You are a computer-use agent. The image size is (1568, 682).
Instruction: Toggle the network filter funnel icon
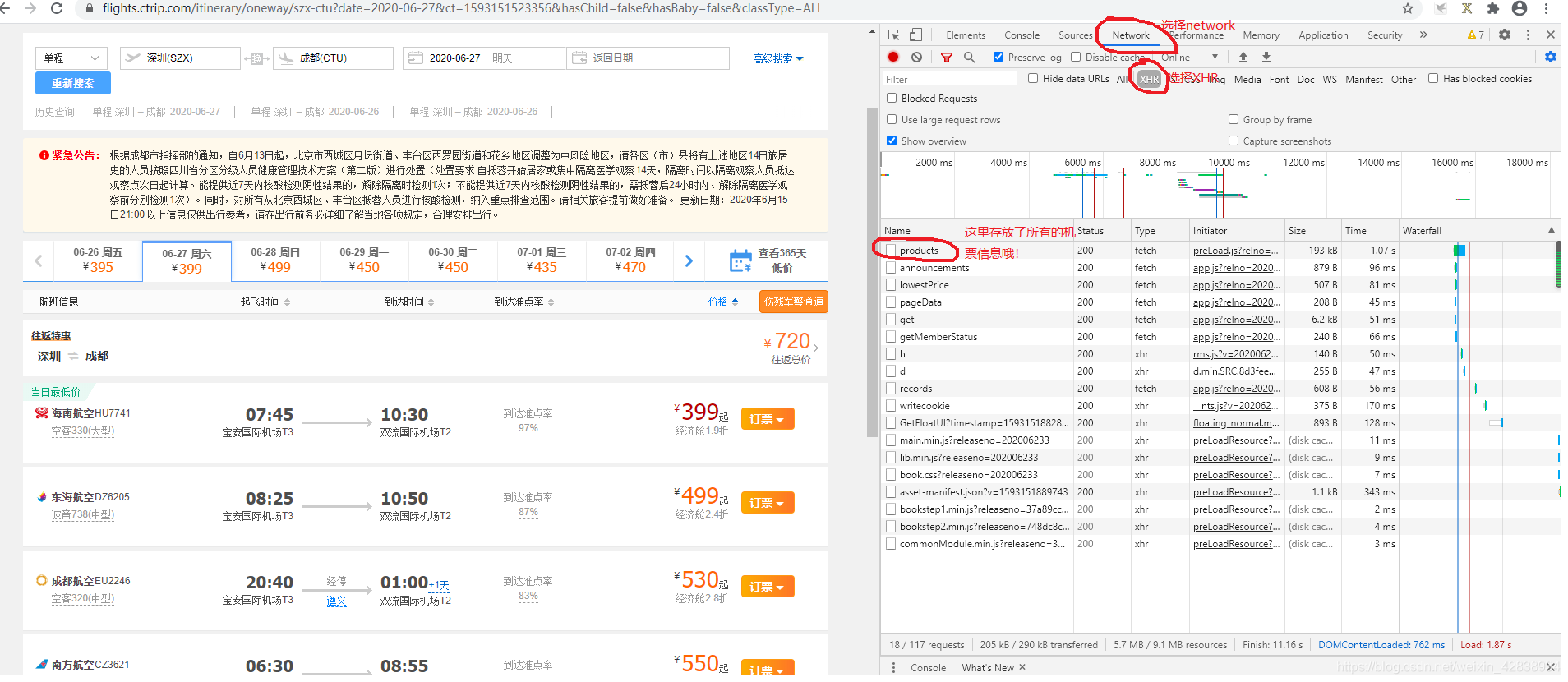pos(947,57)
